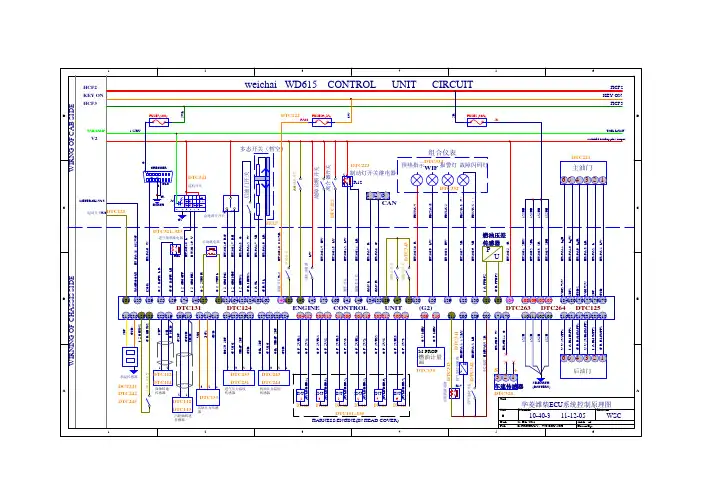Image resolution: width=702 pixels, height=496 pixels.
Task: Select the first indicator lamp under WIF
Action: (x=417, y=178)
